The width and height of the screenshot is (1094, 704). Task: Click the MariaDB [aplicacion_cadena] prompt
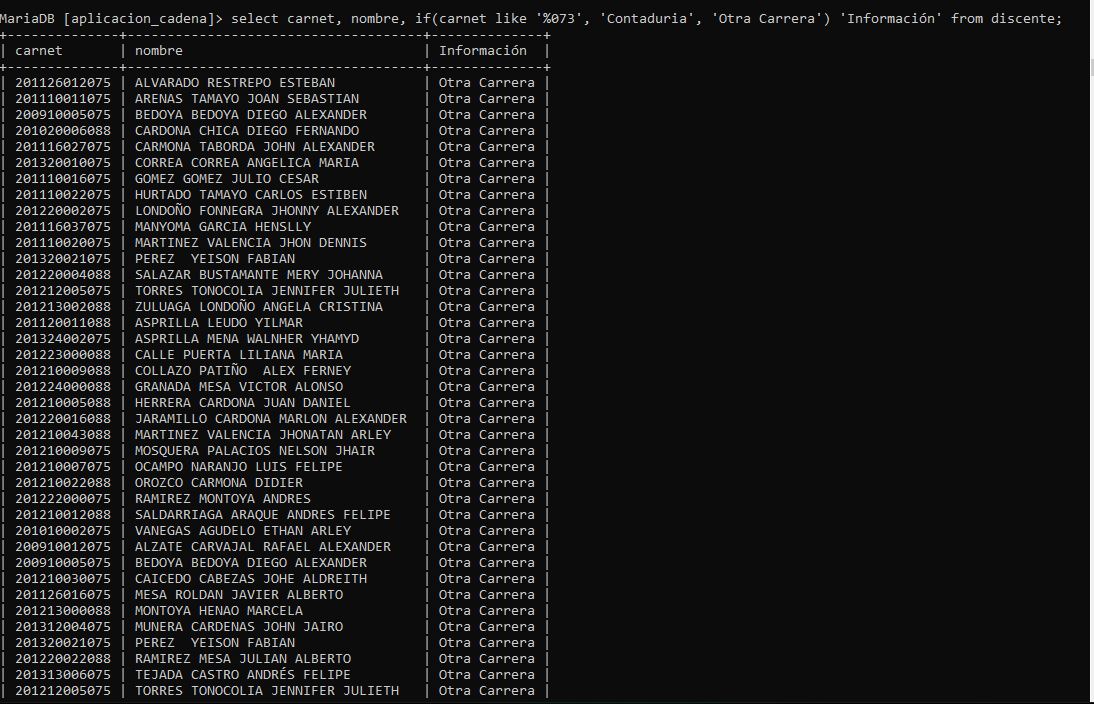pos(112,19)
